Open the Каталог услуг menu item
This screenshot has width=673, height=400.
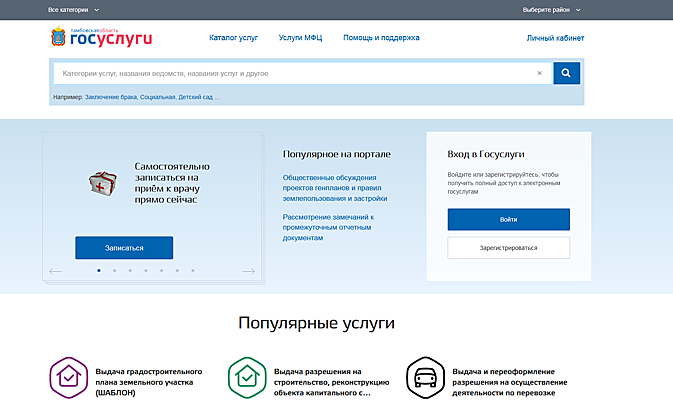tap(234, 38)
